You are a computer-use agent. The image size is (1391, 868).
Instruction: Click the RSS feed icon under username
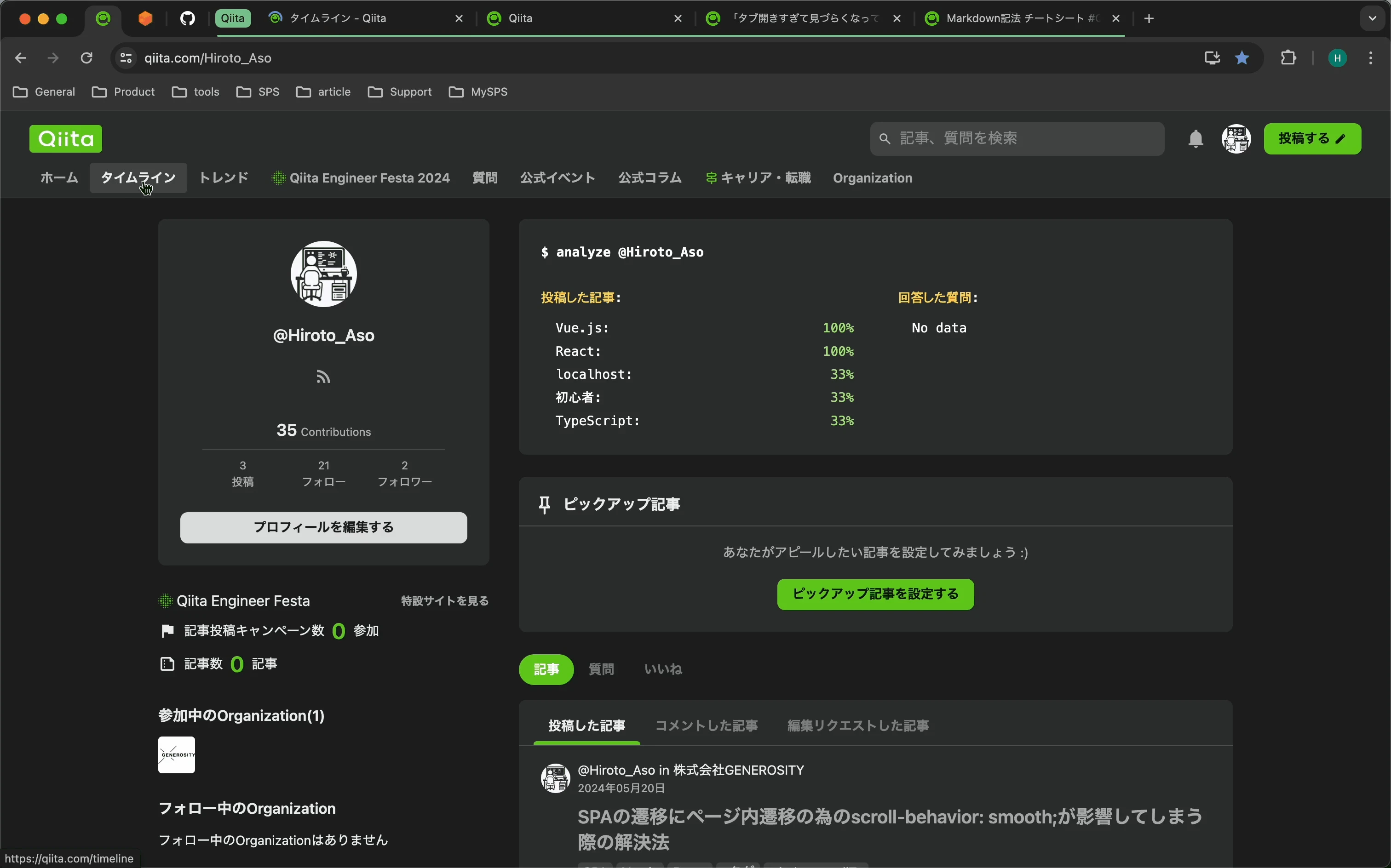coord(323,377)
